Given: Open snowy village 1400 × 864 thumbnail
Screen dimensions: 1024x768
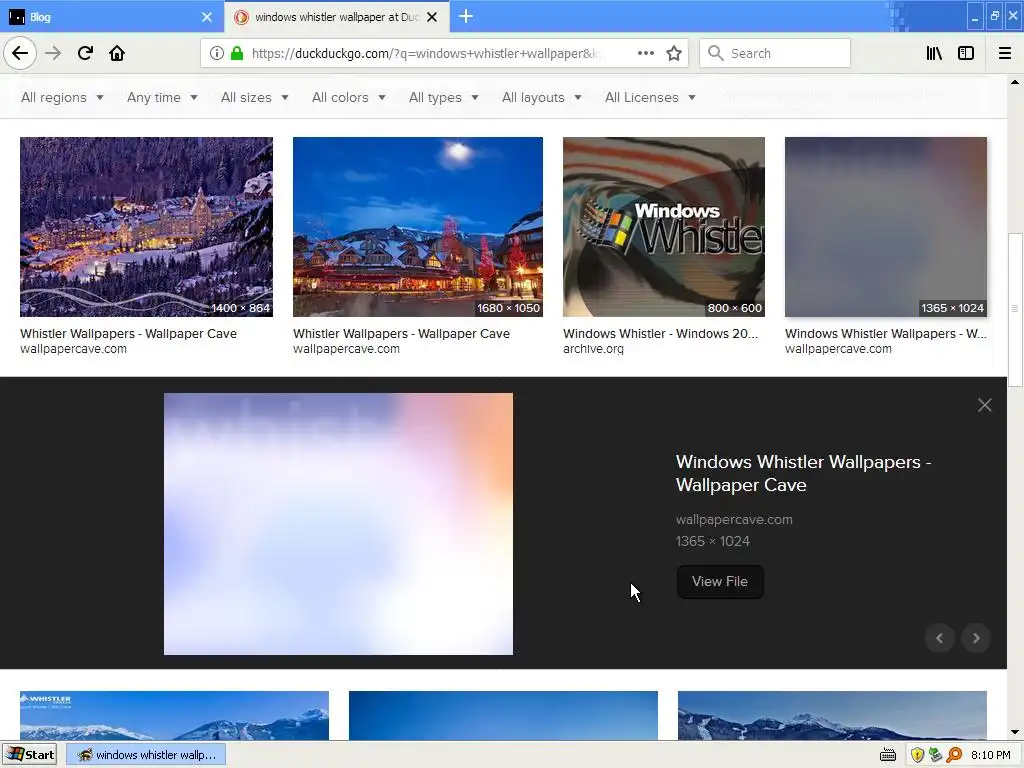Looking at the screenshot, I should click(x=146, y=227).
